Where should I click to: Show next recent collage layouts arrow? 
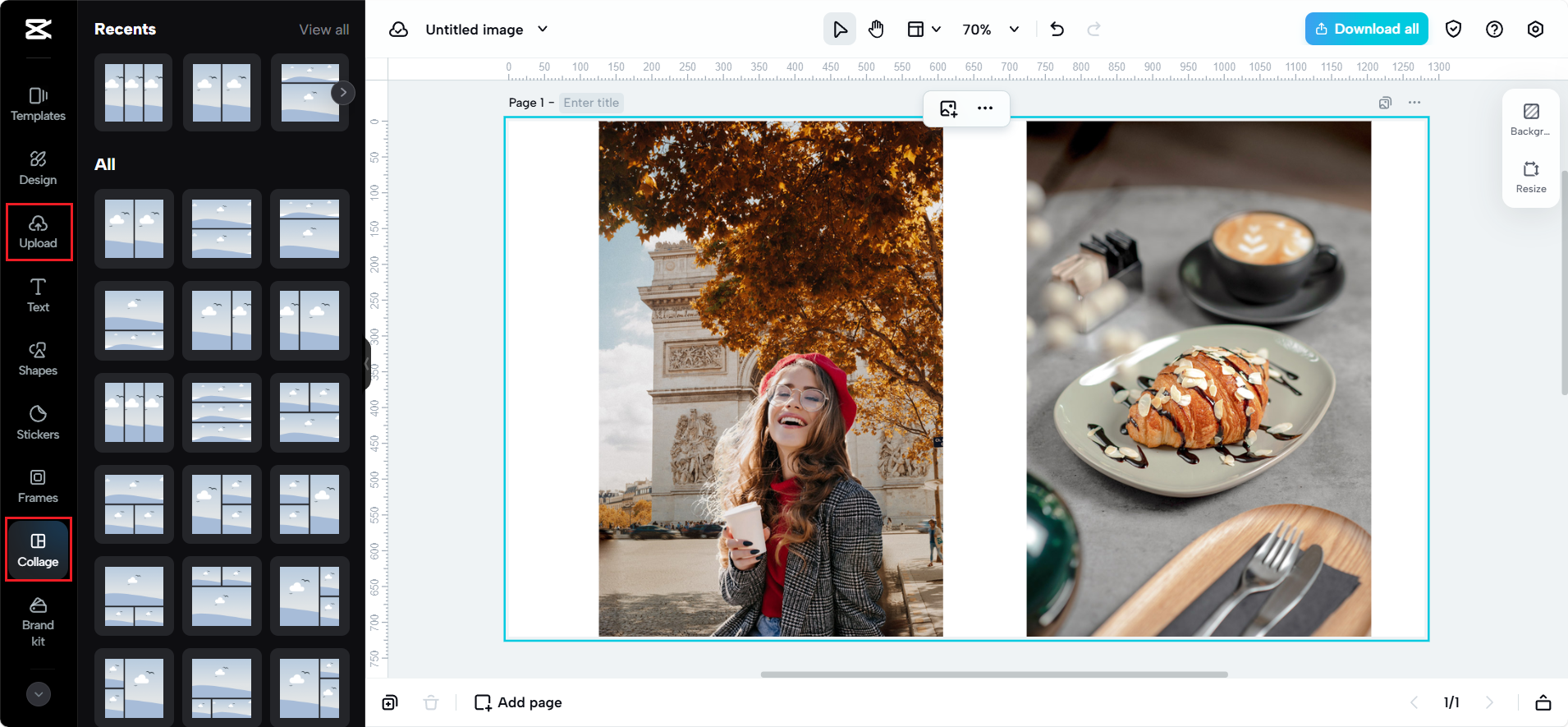[x=343, y=93]
